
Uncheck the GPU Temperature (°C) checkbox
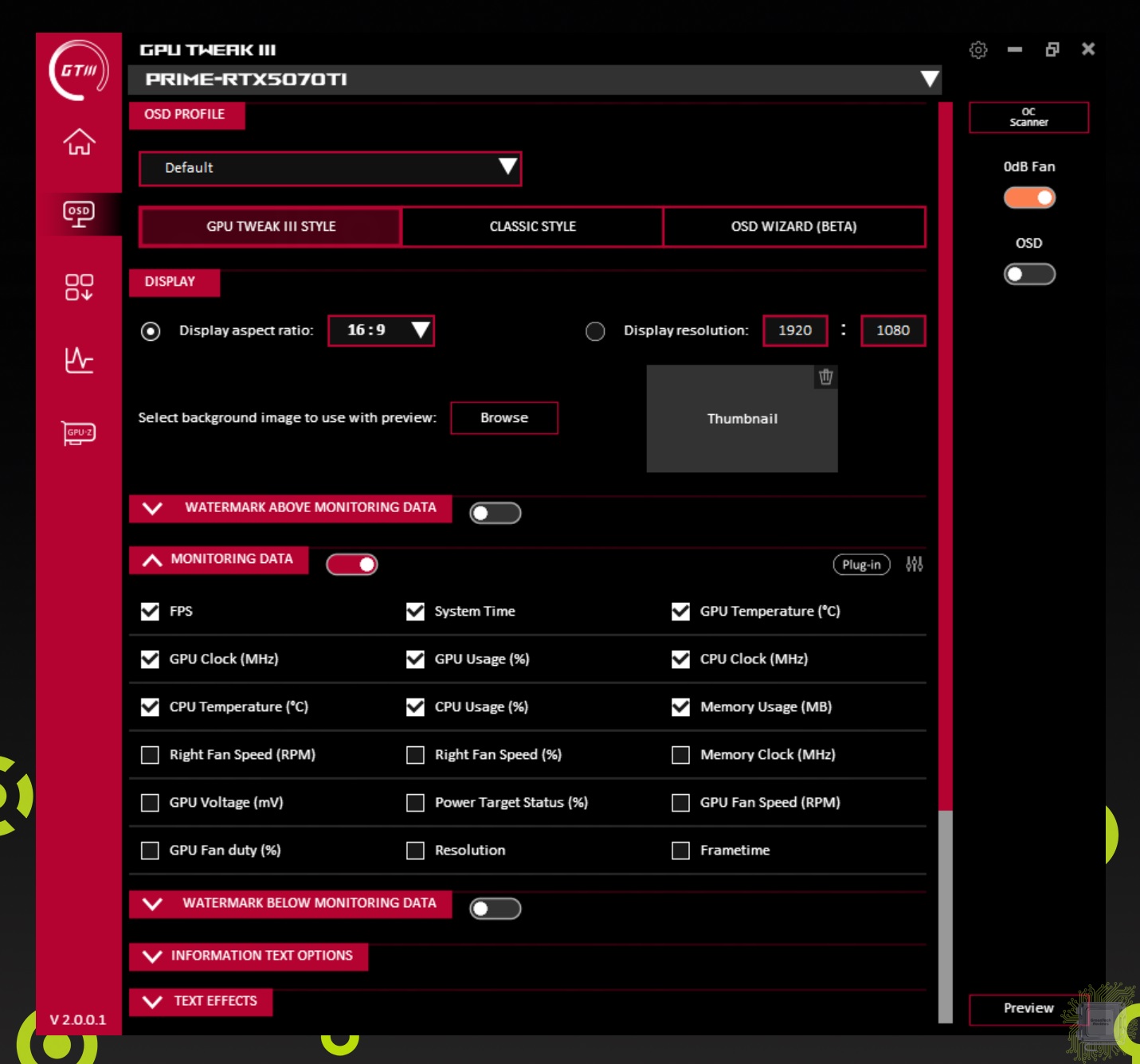coord(681,612)
